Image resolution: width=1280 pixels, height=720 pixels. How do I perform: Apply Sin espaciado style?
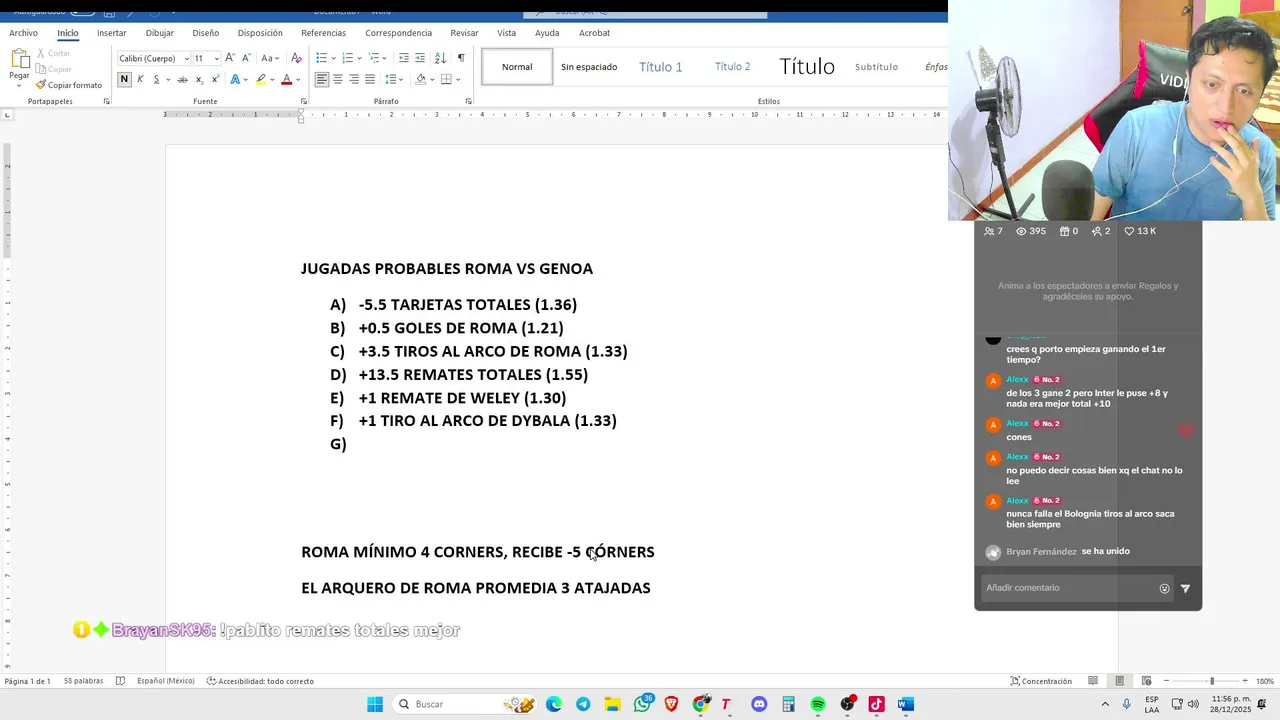point(589,67)
